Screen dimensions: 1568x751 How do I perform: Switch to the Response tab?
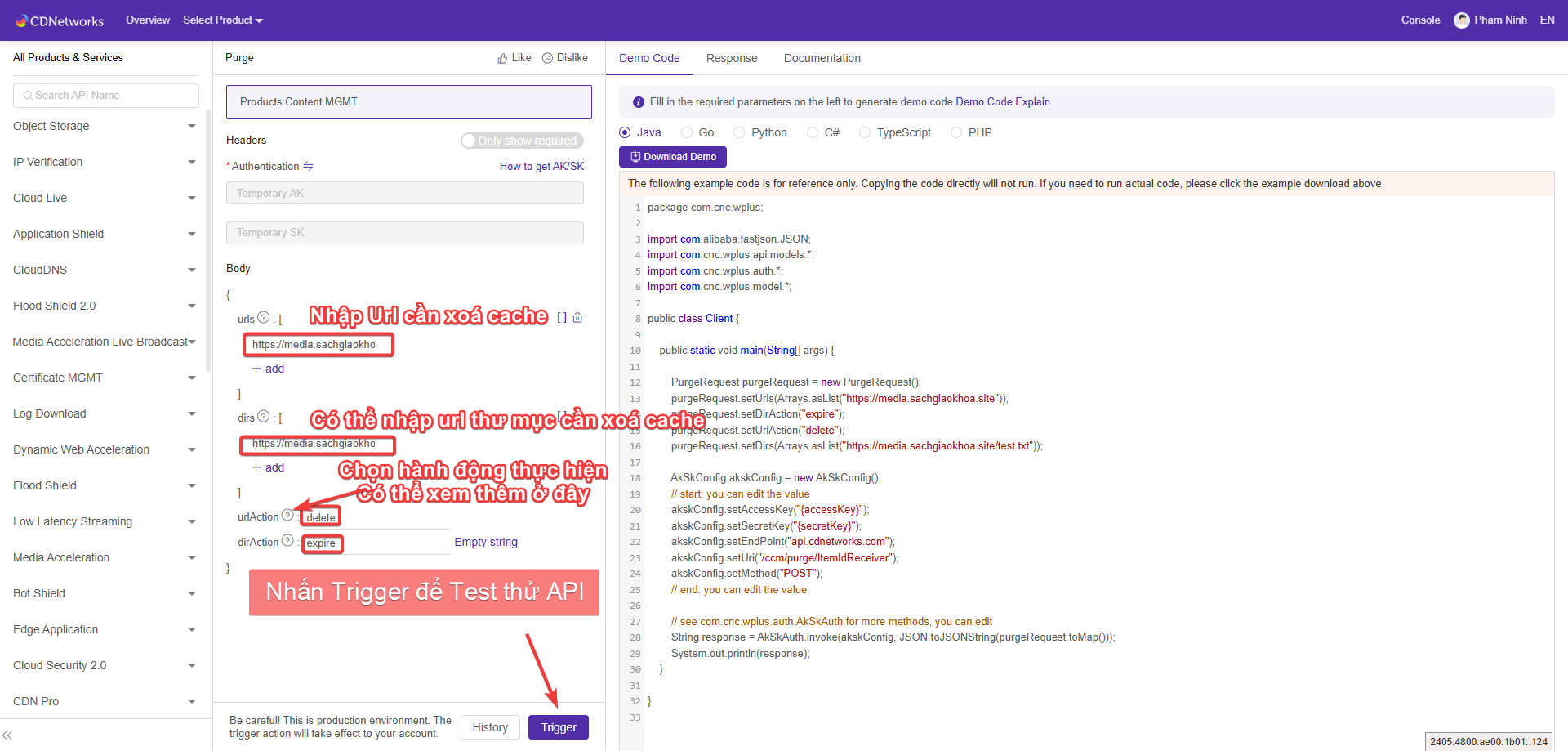[x=732, y=58]
